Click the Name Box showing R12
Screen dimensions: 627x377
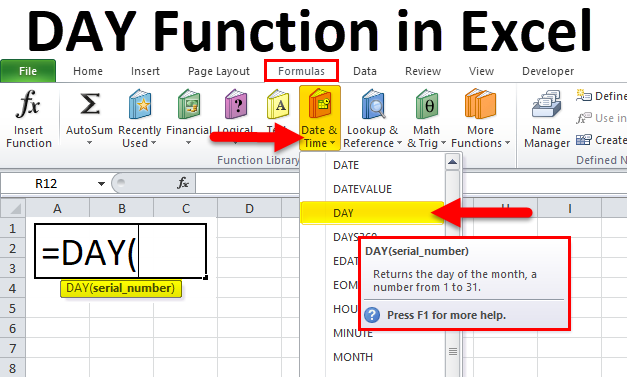pyautogui.click(x=46, y=184)
